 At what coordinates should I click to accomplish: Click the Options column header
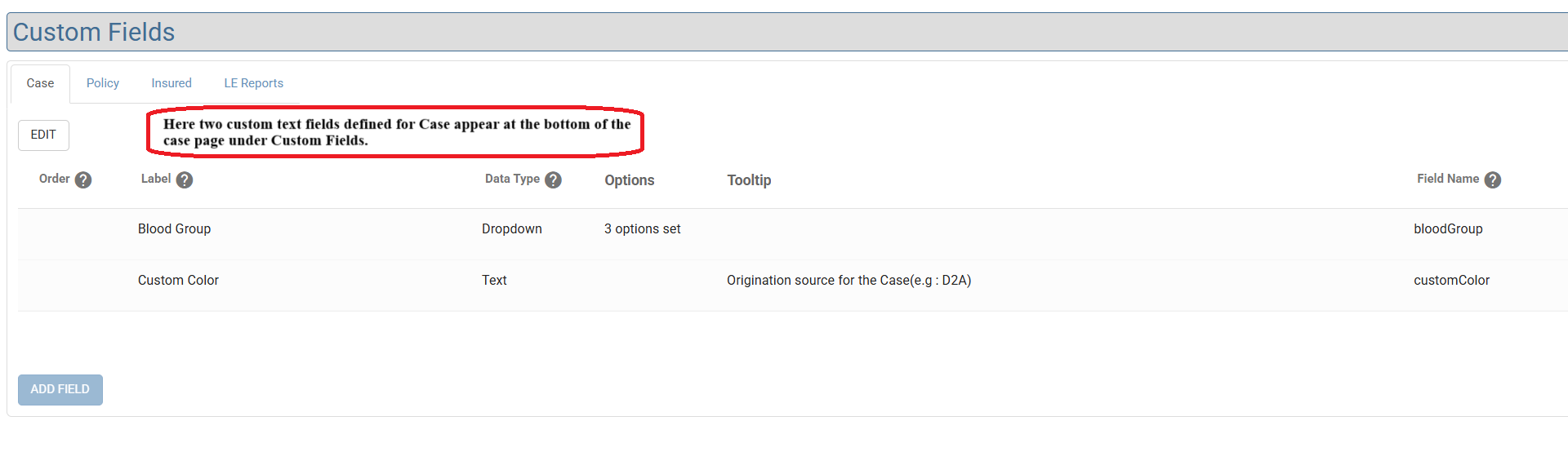(x=629, y=180)
